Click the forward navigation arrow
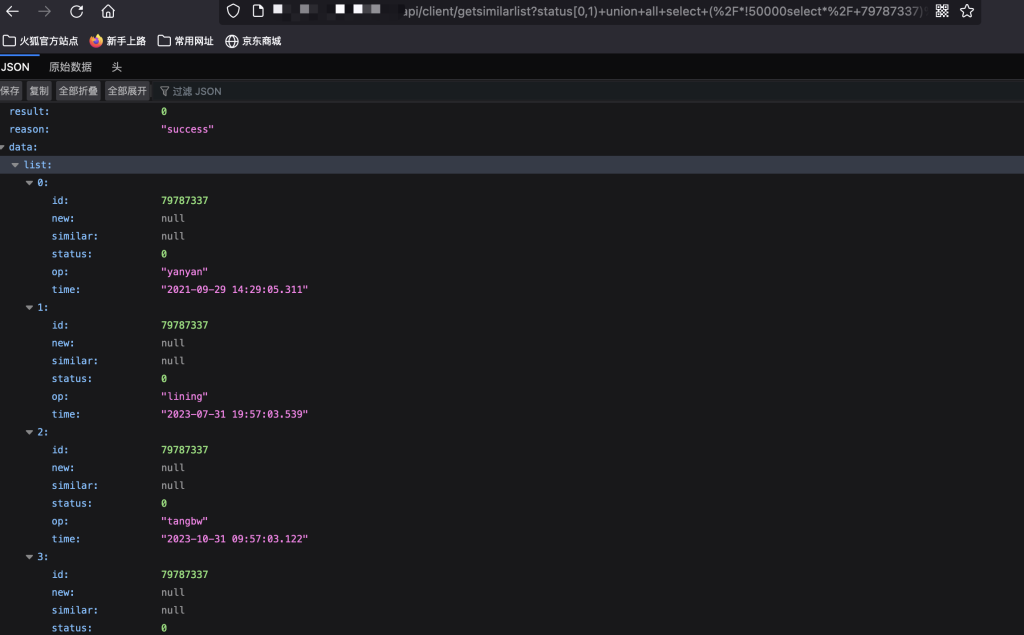 point(44,11)
